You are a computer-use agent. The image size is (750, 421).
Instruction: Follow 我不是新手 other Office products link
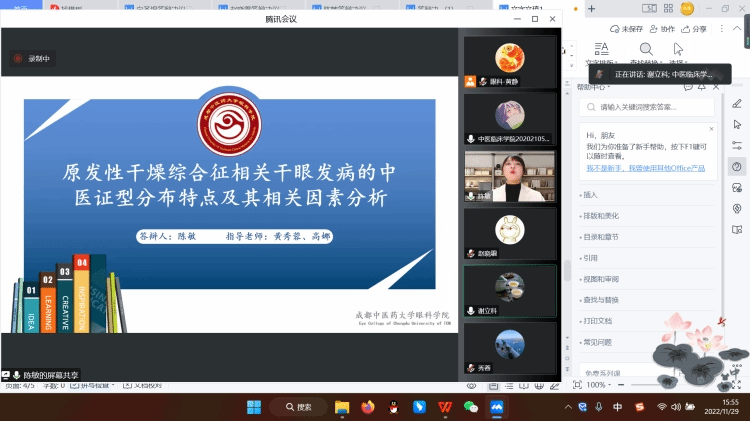[645, 168]
